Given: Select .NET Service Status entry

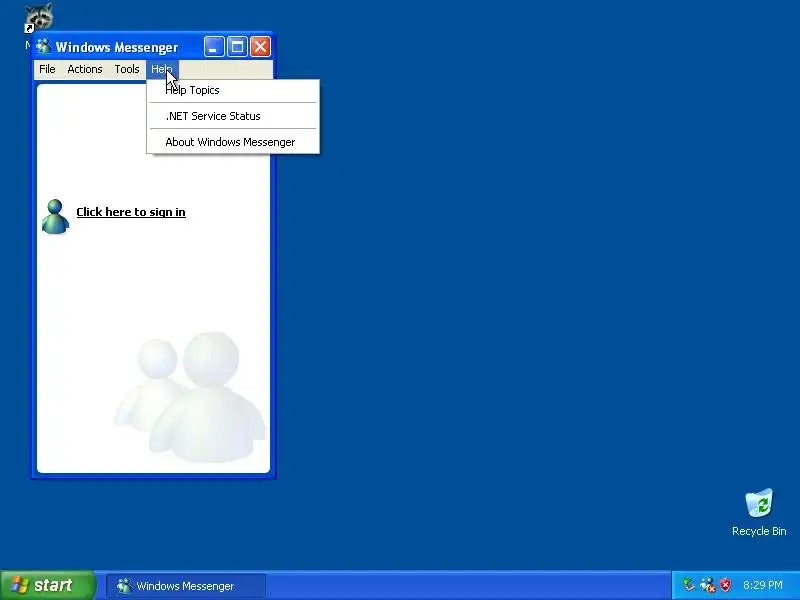Looking at the screenshot, I should 233,116.
